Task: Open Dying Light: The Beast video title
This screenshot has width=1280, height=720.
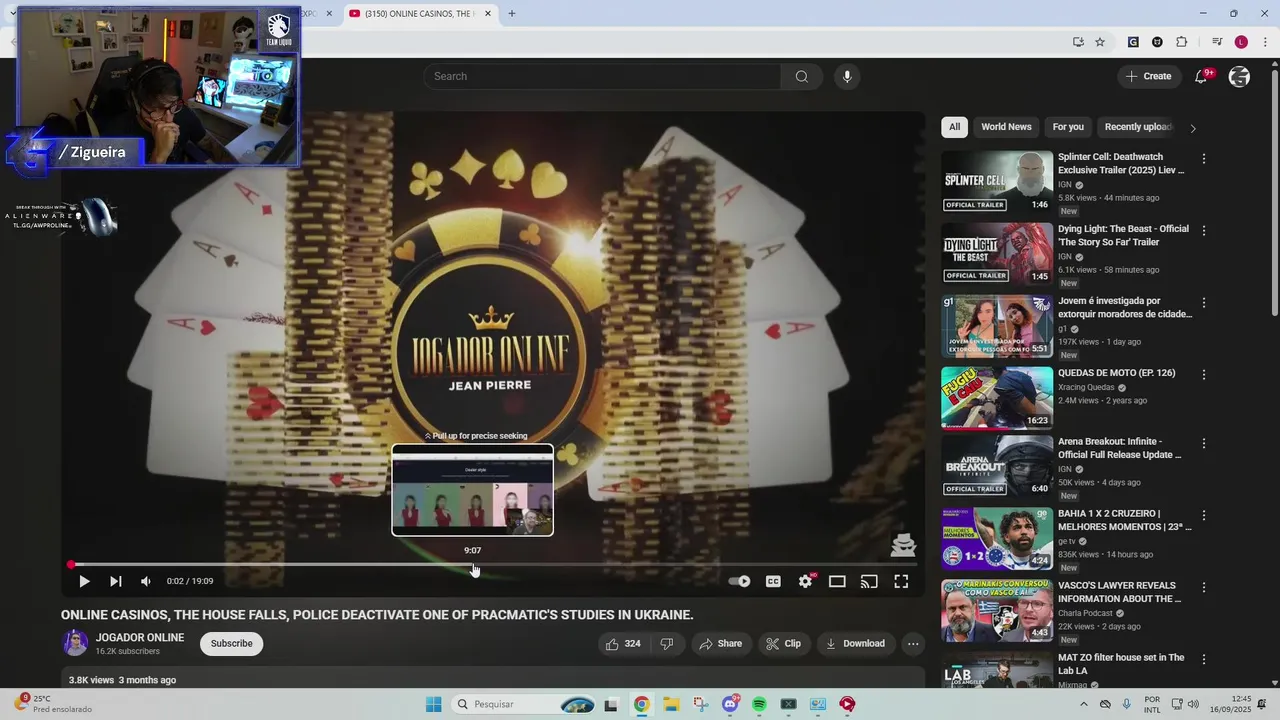Action: tap(1124, 235)
